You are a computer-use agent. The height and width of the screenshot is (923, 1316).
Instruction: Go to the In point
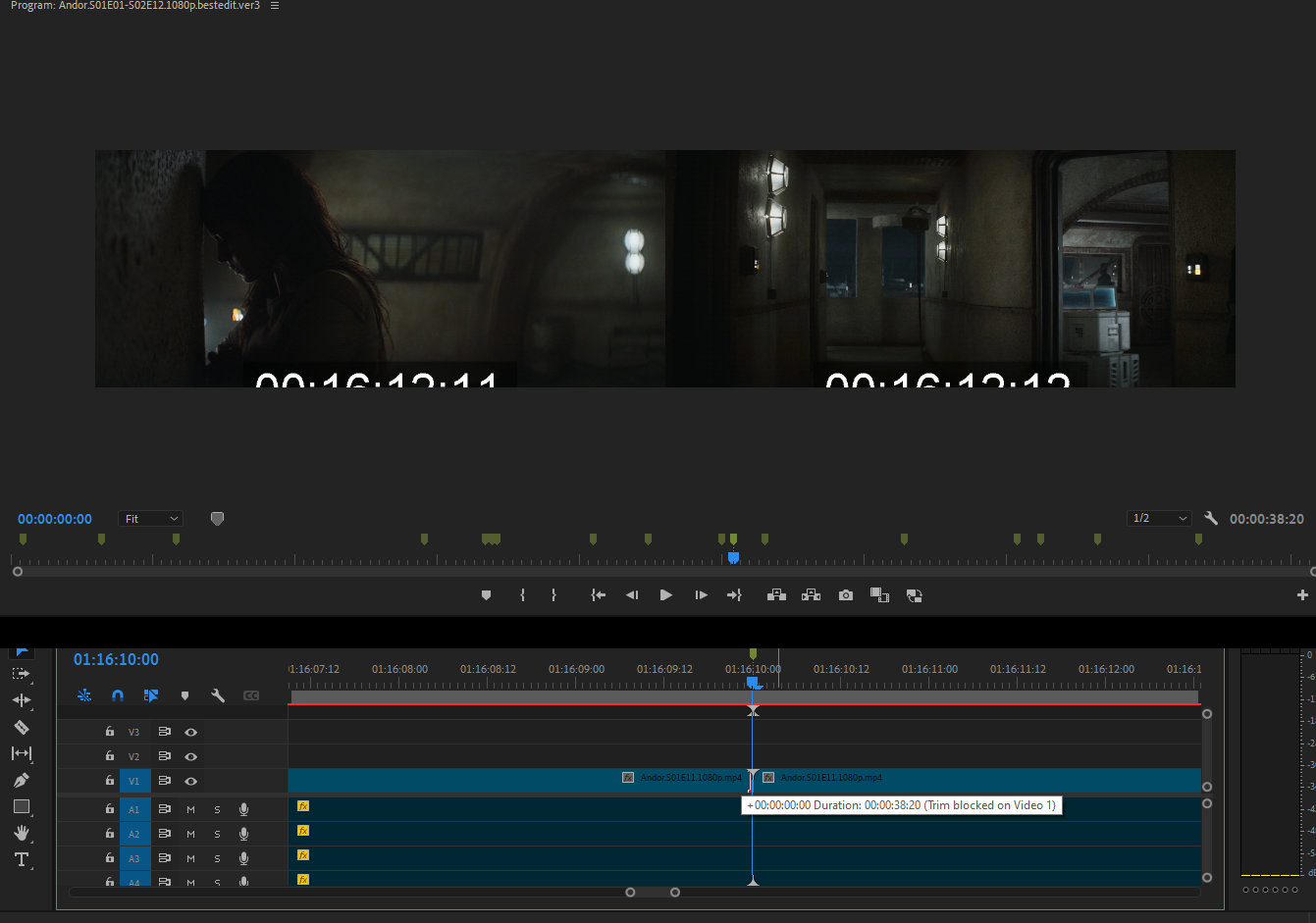tap(598, 595)
